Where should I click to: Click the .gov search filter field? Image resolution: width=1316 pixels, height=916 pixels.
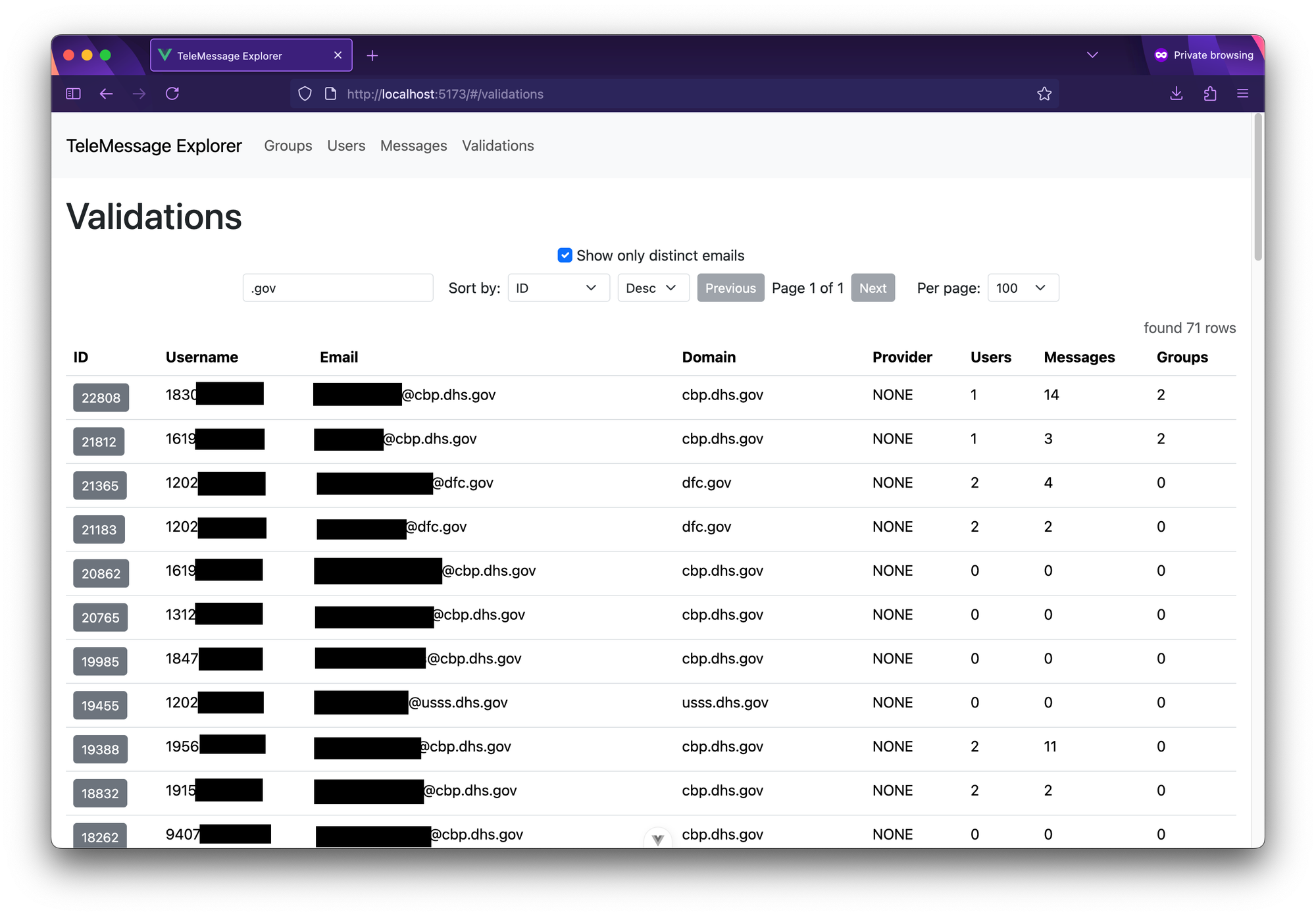[x=338, y=288]
